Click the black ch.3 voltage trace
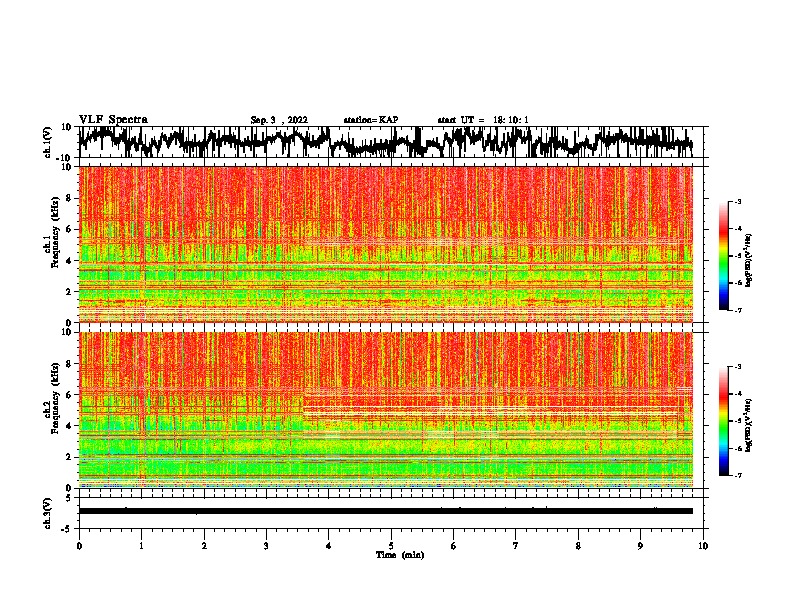 coord(386,511)
